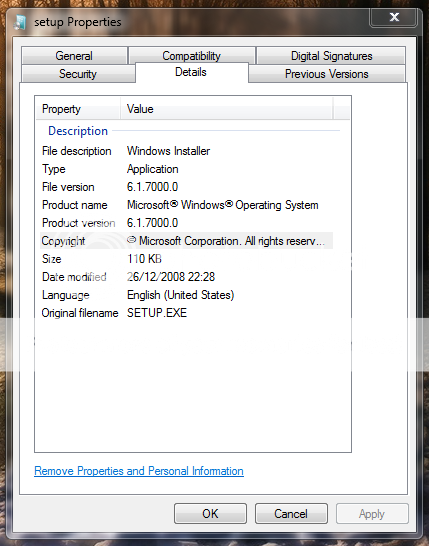429x546 pixels.
Task: Select the English (United States) value
Action: (x=180, y=295)
